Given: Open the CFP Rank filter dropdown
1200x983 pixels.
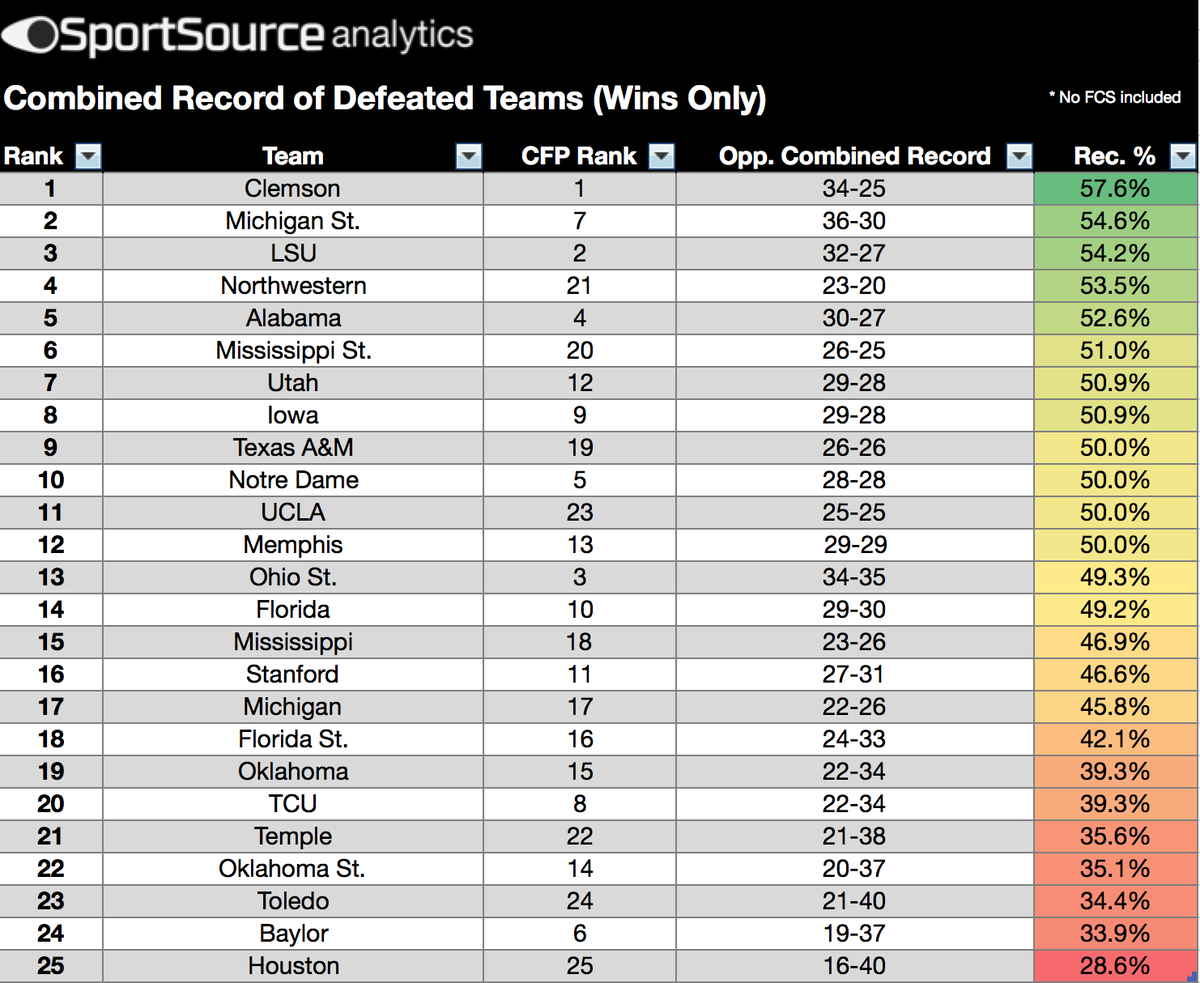Looking at the screenshot, I should tap(661, 156).
